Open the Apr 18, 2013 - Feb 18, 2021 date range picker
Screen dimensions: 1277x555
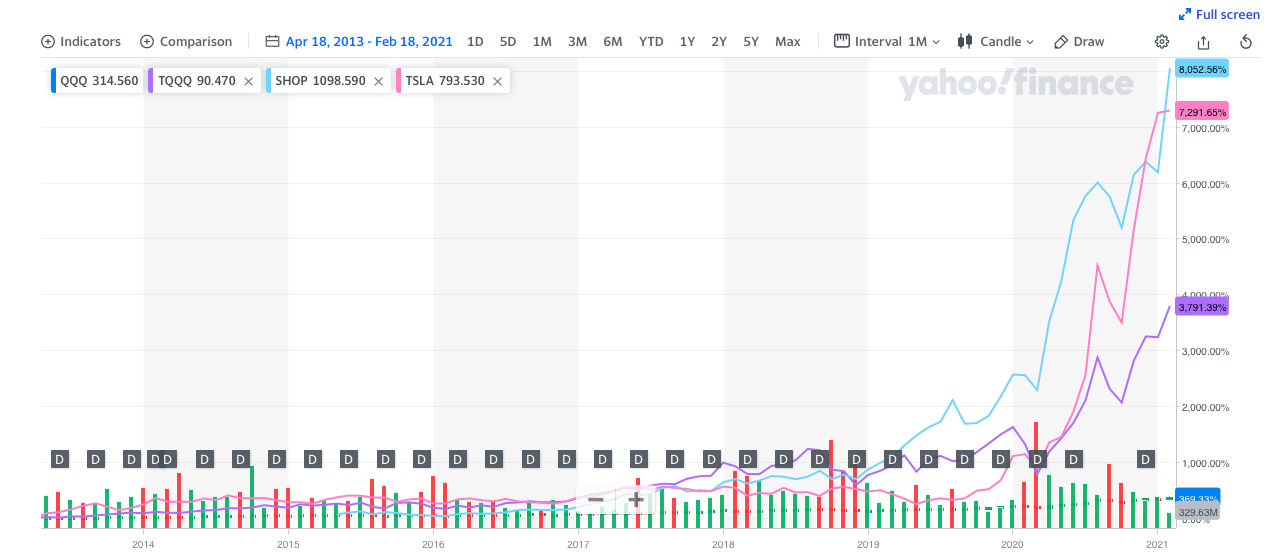click(359, 41)
